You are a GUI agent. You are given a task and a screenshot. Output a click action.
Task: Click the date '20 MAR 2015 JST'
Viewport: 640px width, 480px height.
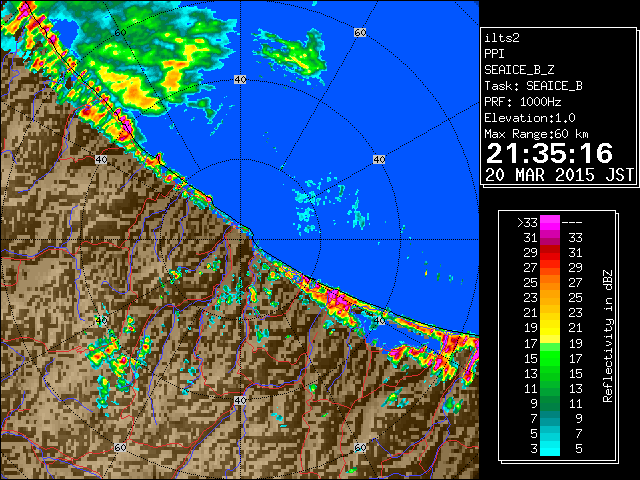(559, 175)
